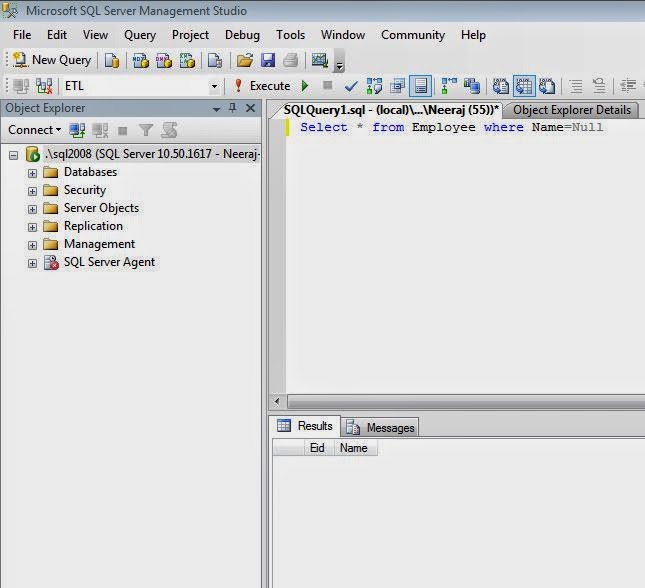This screenshot has width=645, height=588.
Task: Close the Object Explorer panel
Action: (x=250, y=108)
